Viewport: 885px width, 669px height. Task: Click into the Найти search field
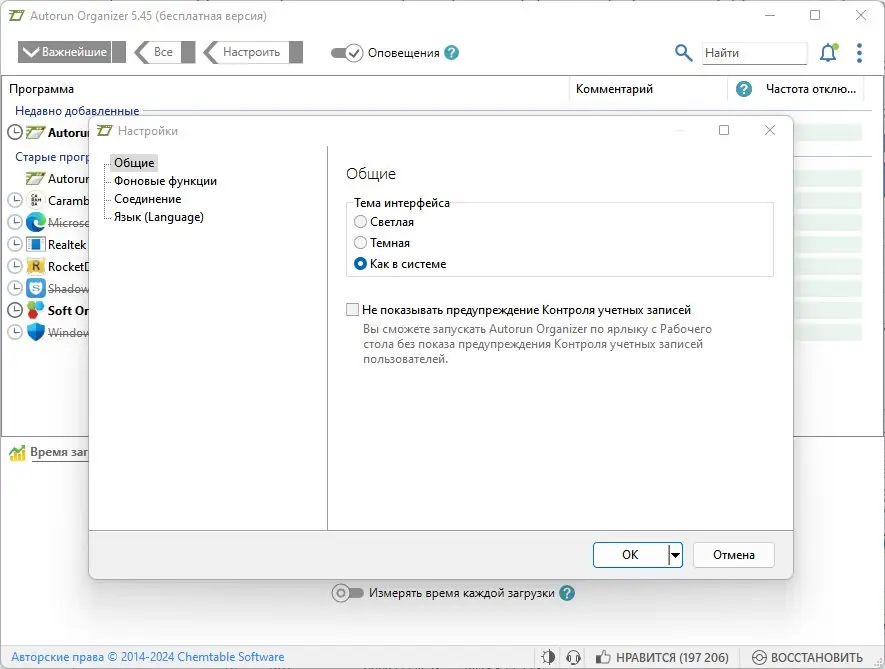tap(754, 53)
